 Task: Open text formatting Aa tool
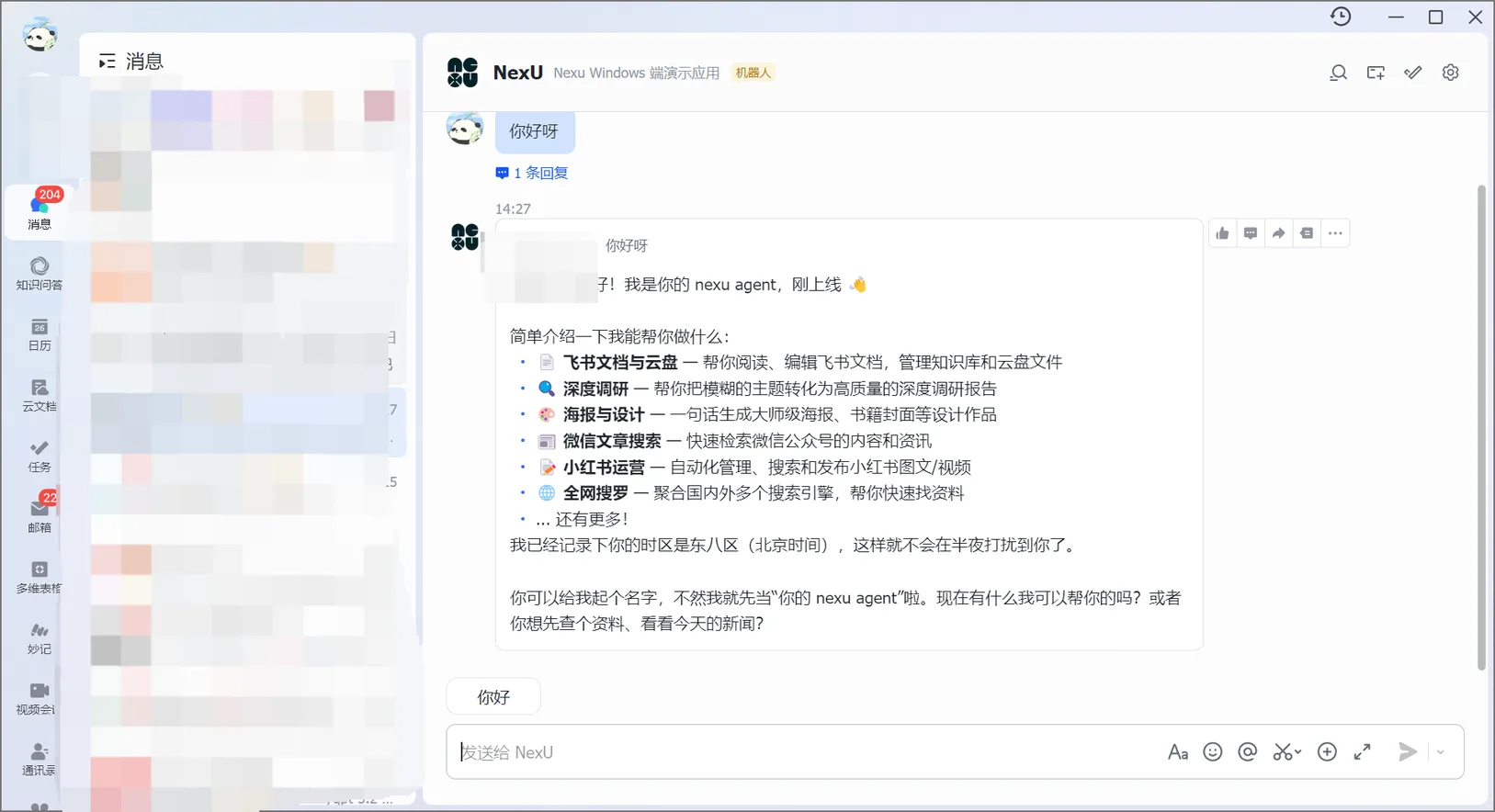coord(1178,752)
